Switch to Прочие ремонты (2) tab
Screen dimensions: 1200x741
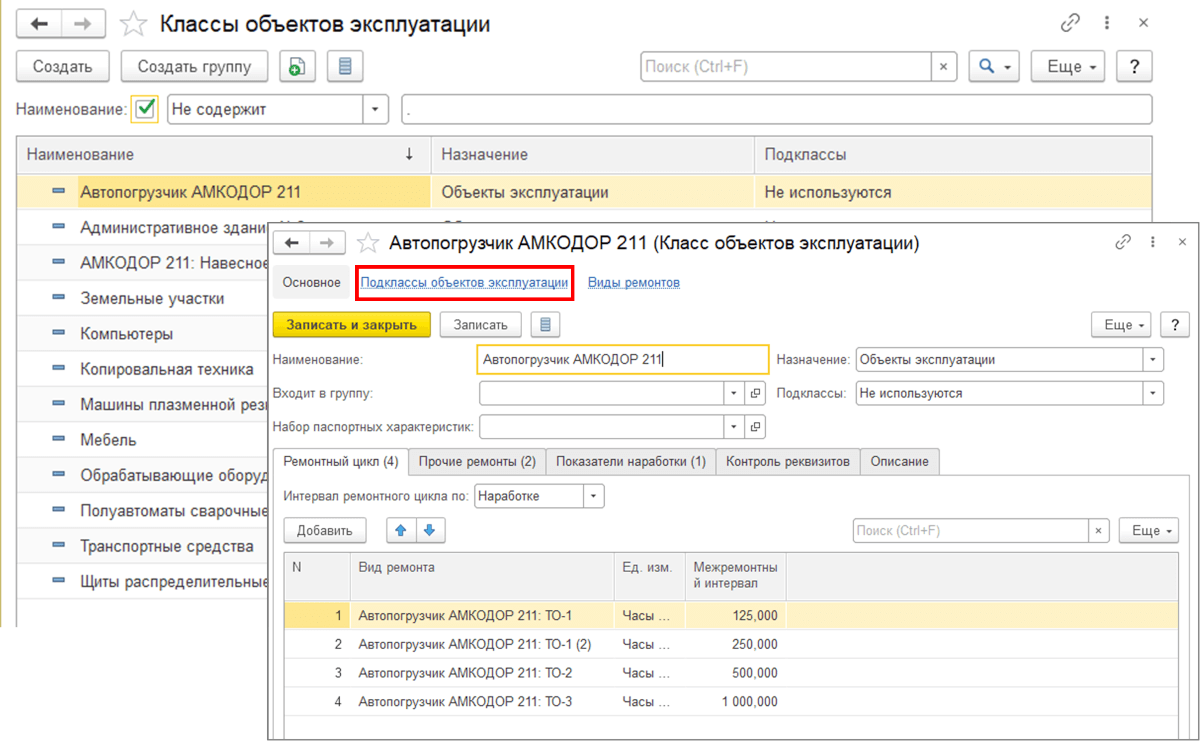477,462
